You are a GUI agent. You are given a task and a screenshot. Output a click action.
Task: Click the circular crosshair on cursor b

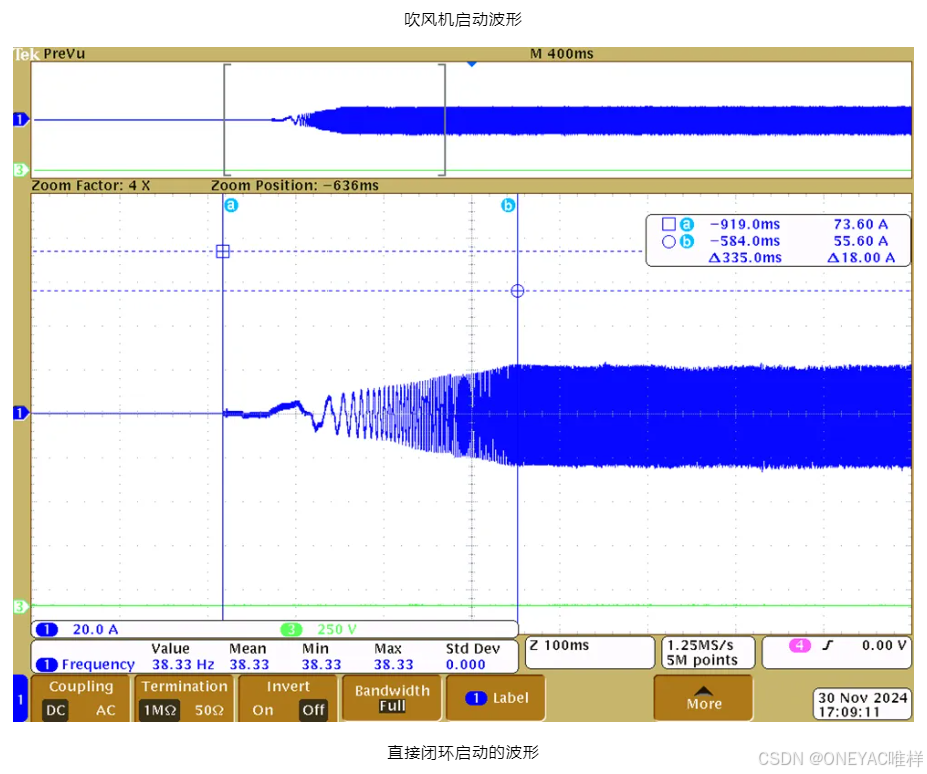517,291
